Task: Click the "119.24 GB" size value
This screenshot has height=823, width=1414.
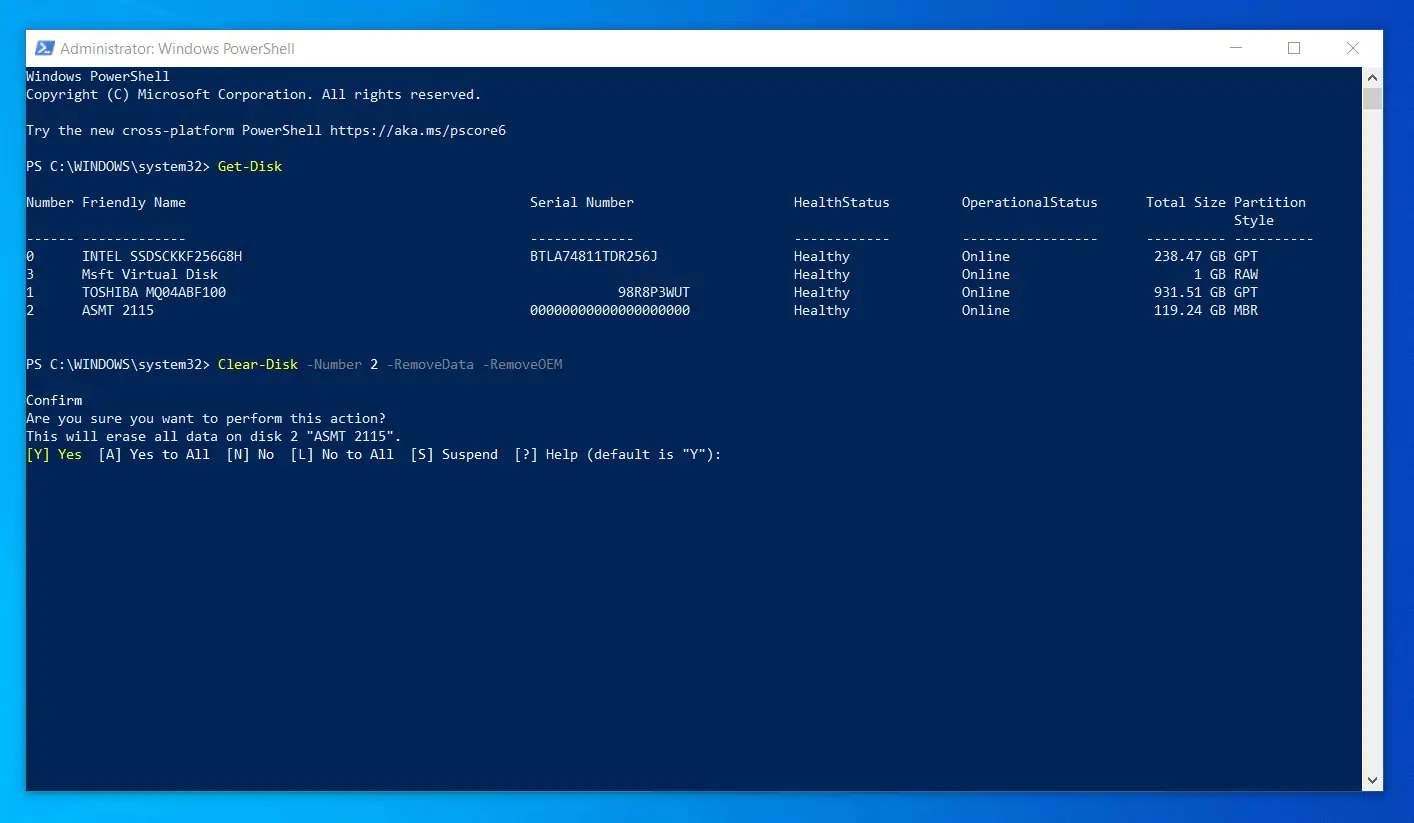Action: coord(1190,310)
